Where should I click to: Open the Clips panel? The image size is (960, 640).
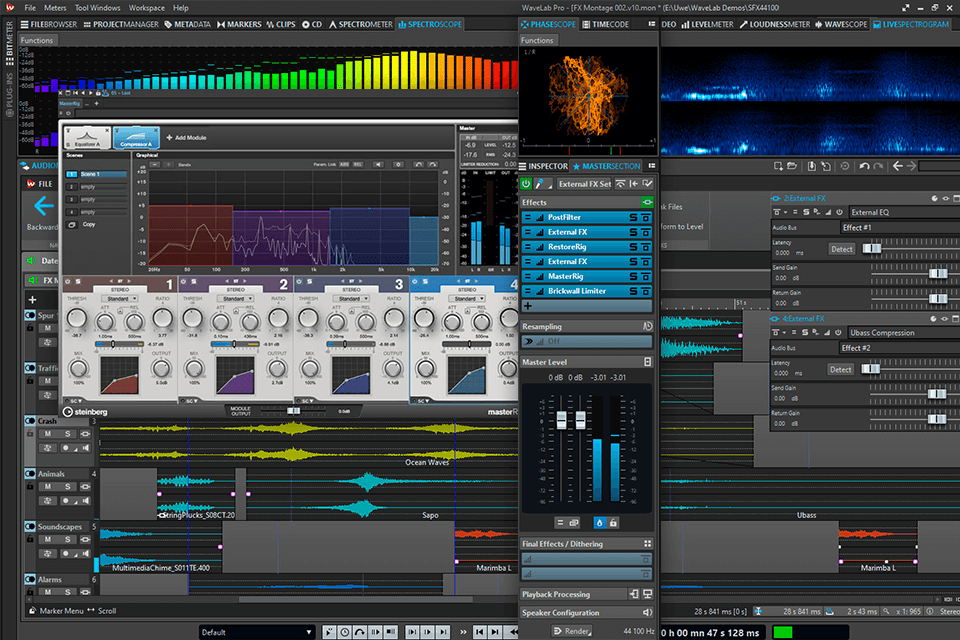pyautogui.click(x=283, y=24)
